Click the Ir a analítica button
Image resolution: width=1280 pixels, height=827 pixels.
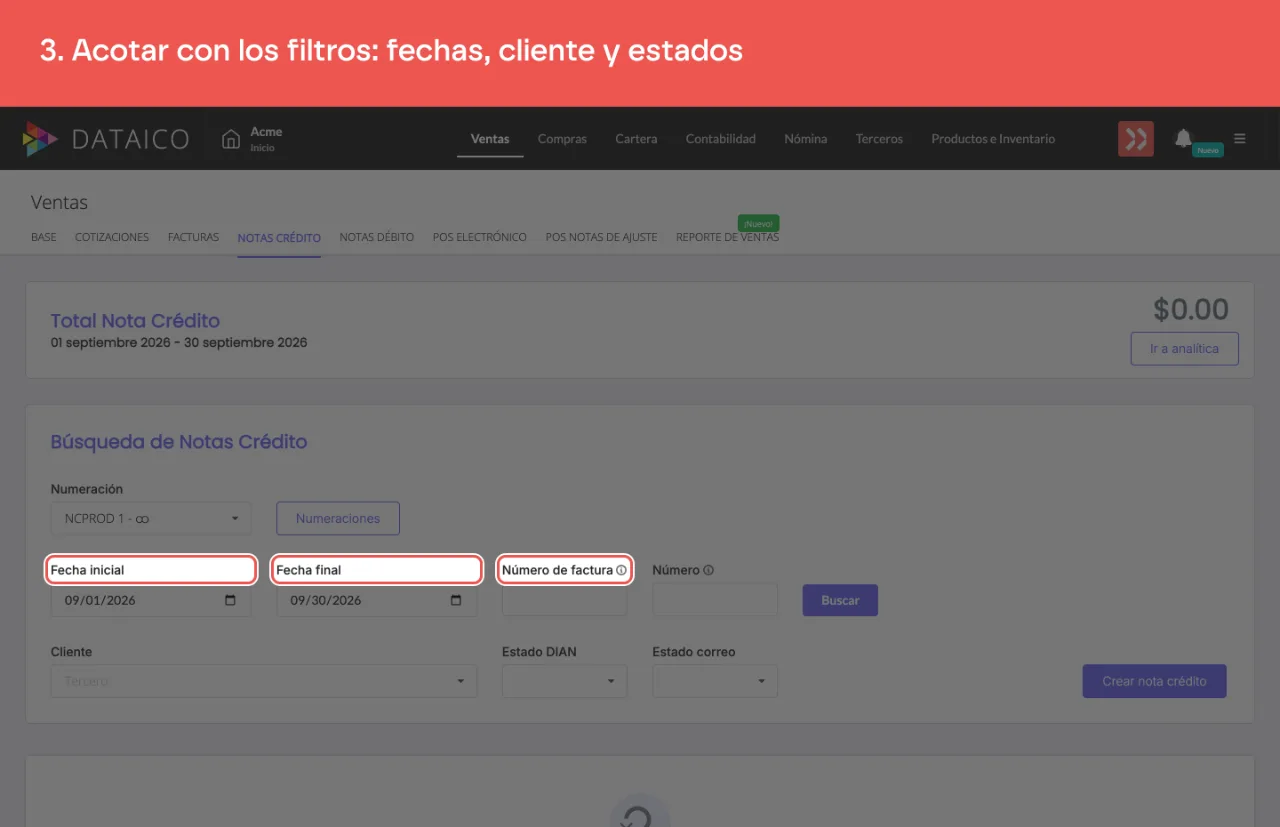[x=1184, y=349]
